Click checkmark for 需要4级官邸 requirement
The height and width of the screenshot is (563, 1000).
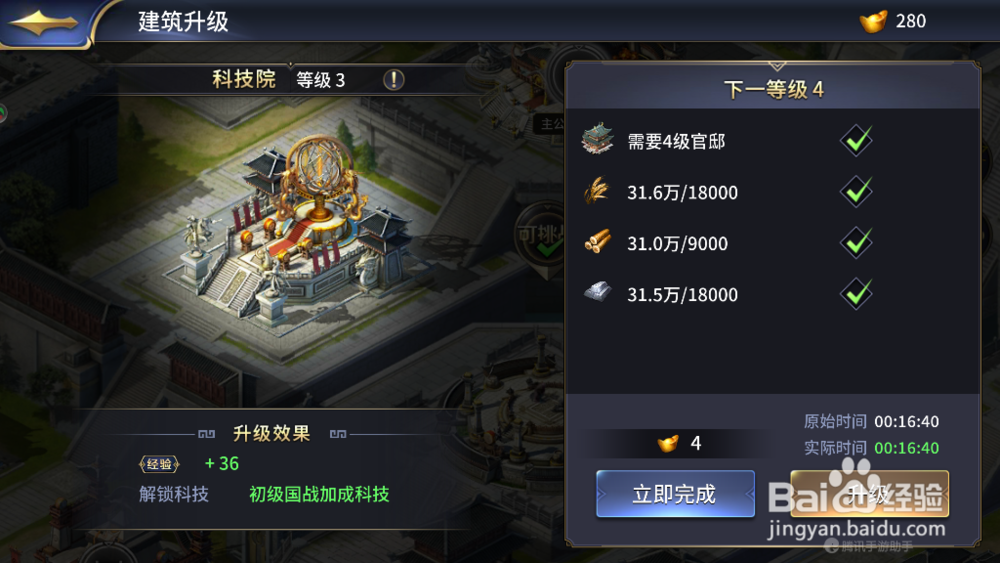tap(857, 140)
